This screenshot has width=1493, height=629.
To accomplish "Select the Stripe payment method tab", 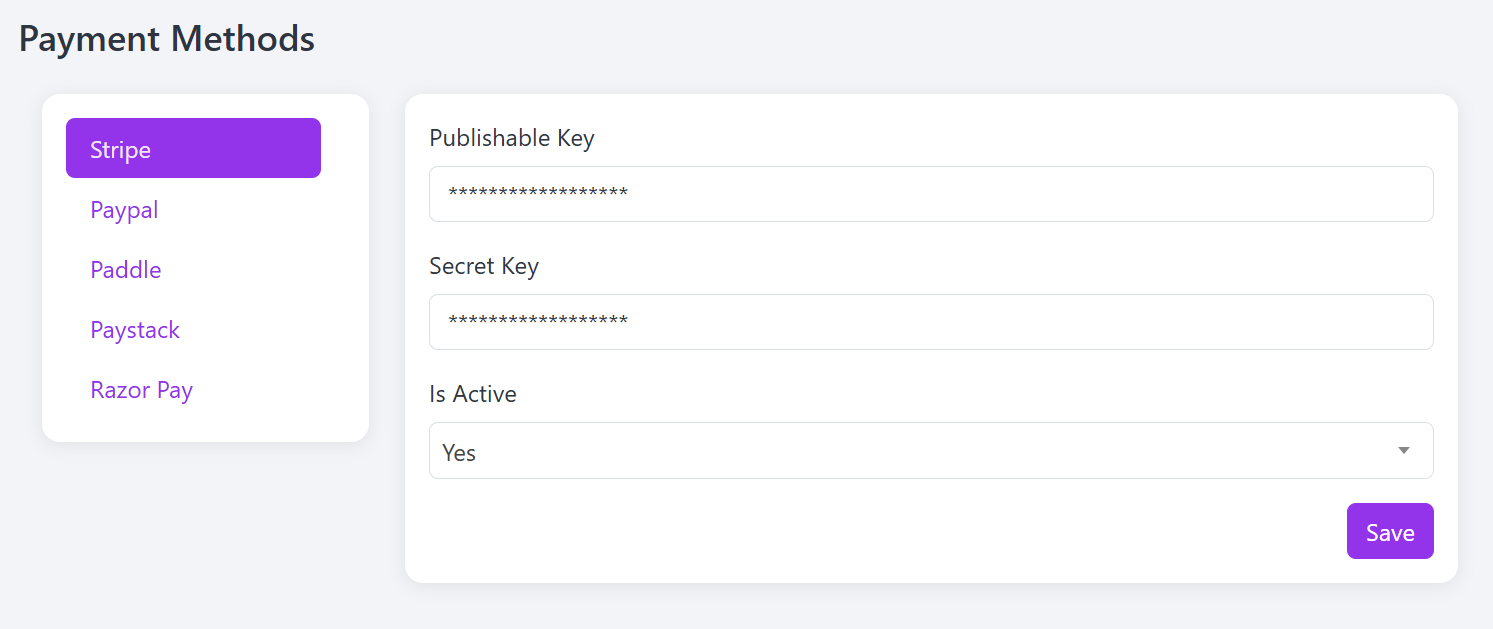I will (x=193, y=148).
